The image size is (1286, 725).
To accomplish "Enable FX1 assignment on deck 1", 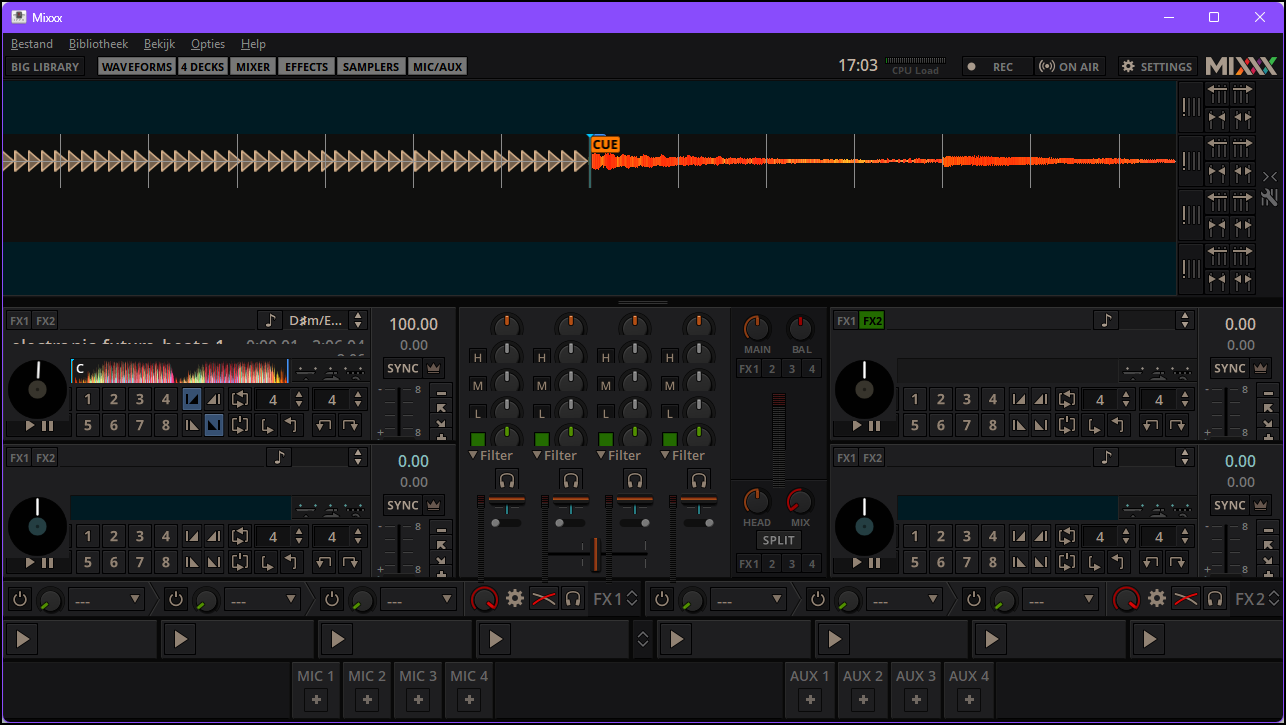I will pyautogui.click(x=19, y=320).
